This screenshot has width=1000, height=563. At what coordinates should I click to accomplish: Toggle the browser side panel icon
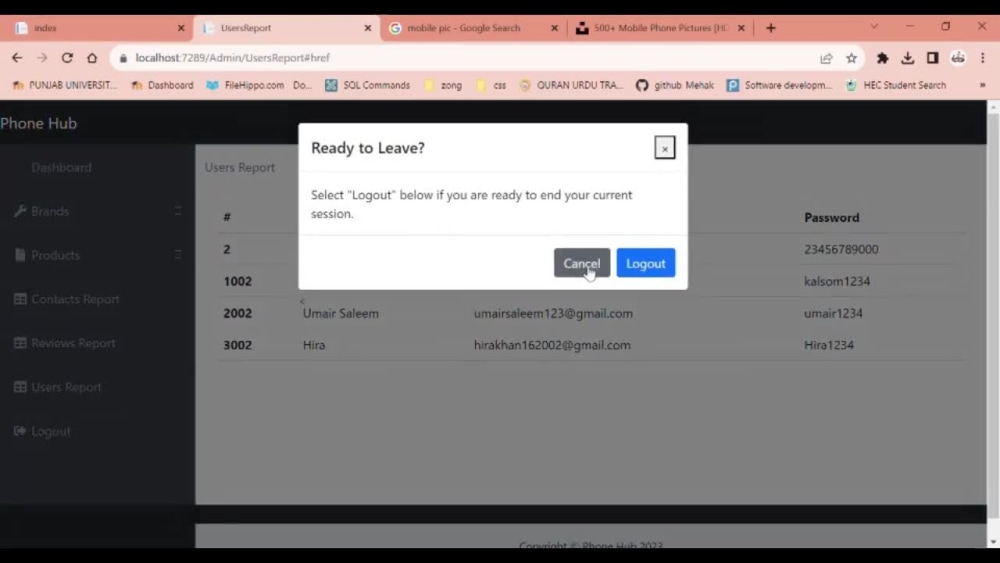click(x=932, y=58)
